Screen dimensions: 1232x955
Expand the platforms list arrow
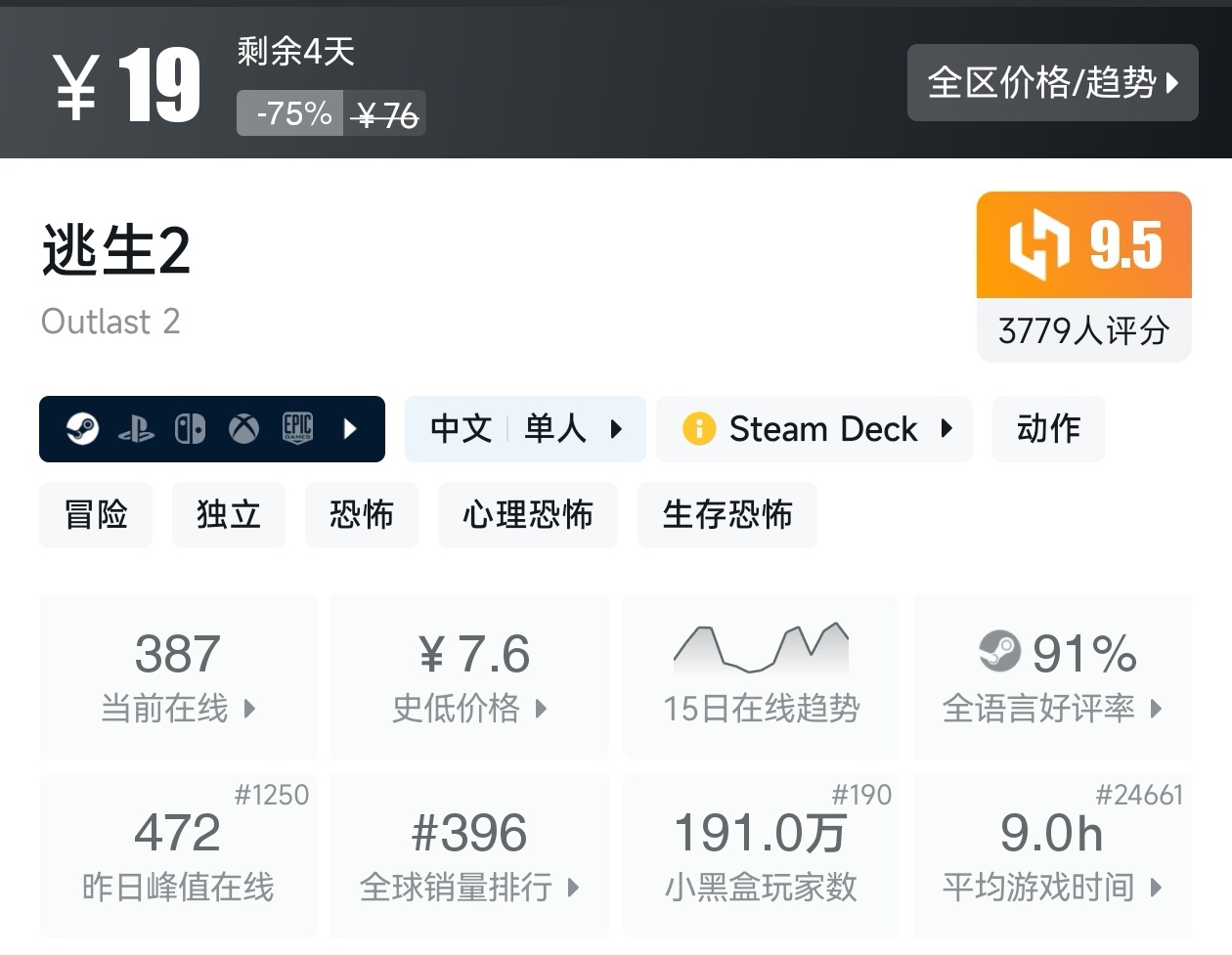point(350,429)
